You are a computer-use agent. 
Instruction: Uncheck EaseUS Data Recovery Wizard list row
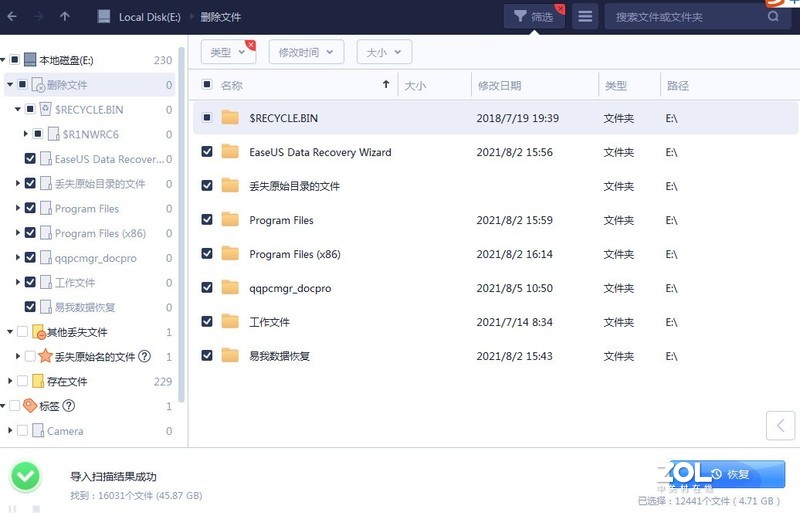tap(207, 152)
